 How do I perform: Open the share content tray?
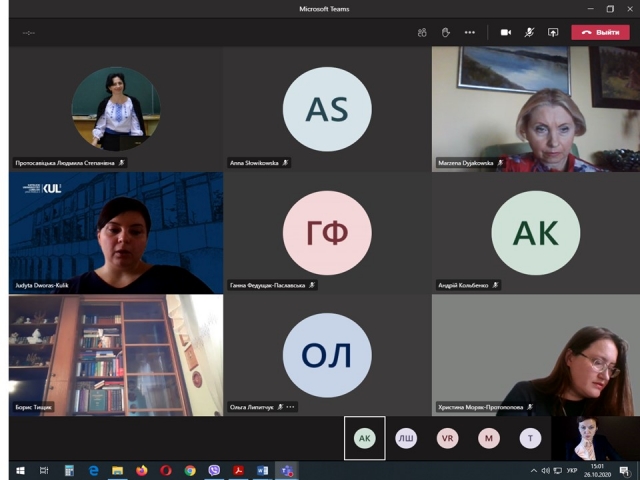click(553, 32)
